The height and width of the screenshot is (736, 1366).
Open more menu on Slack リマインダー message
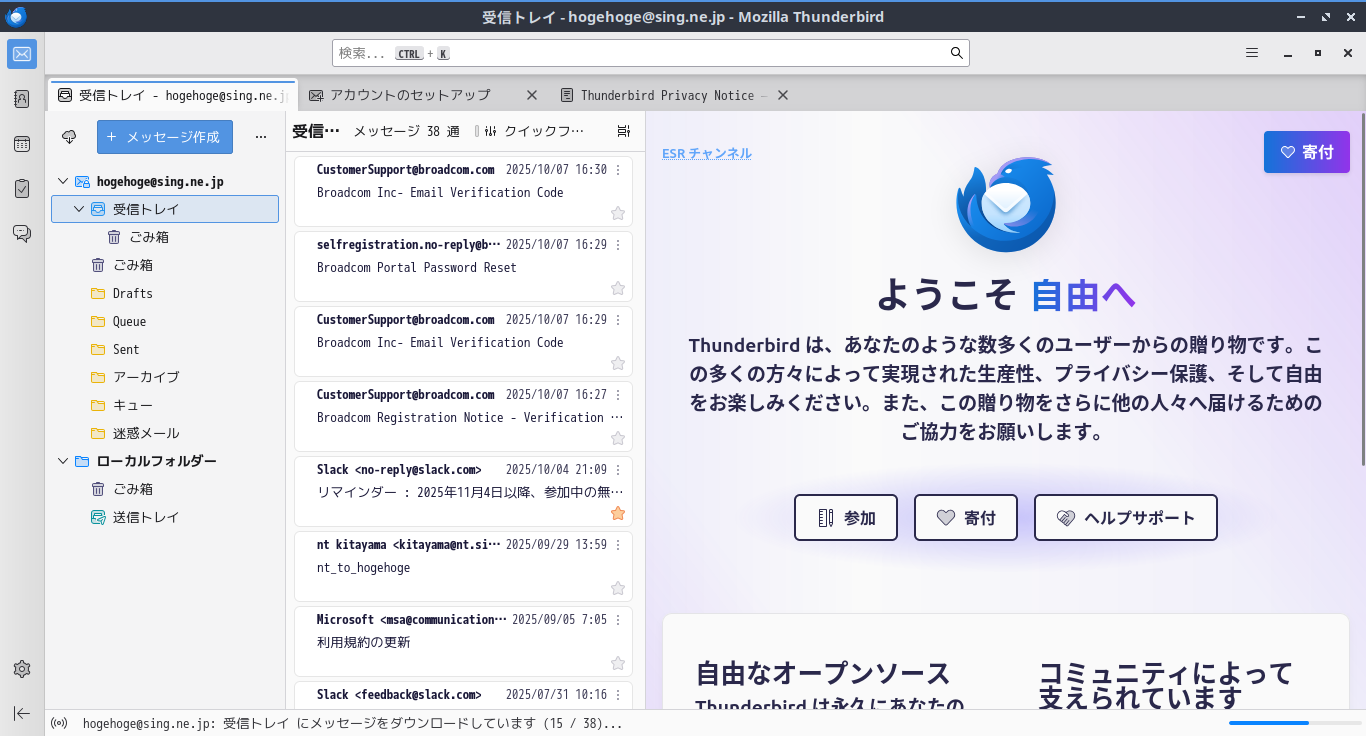click(618, 470)
